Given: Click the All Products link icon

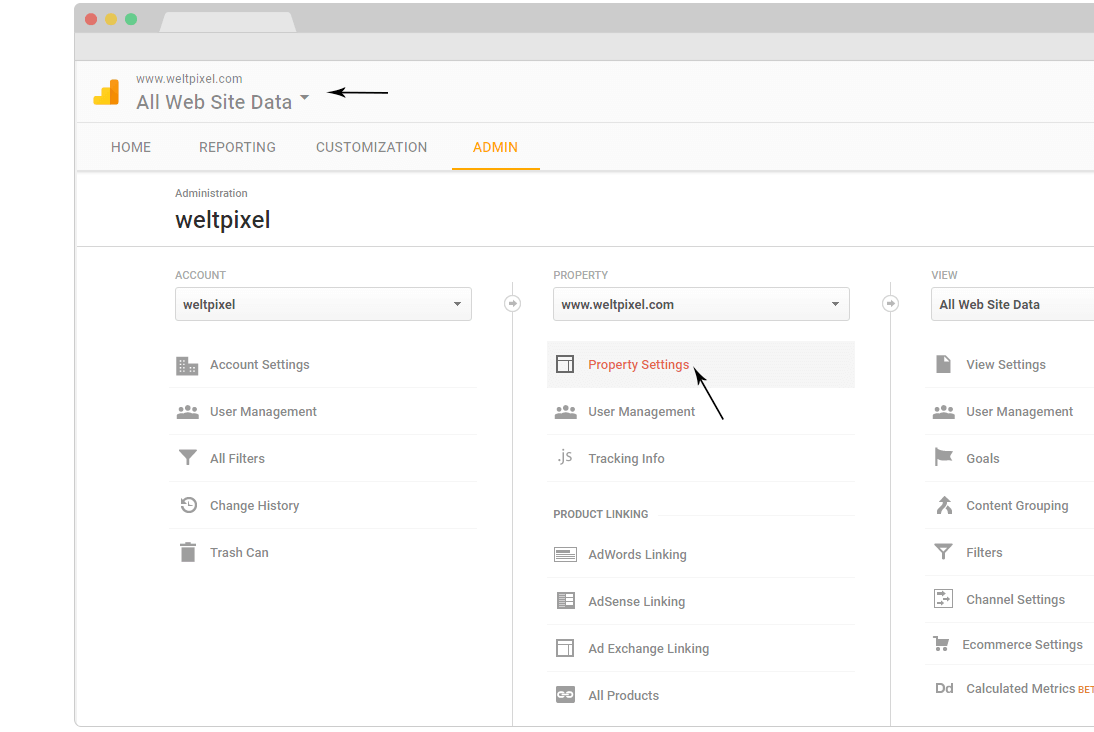Looking at the screenshot, I should (x=565, y=695).
